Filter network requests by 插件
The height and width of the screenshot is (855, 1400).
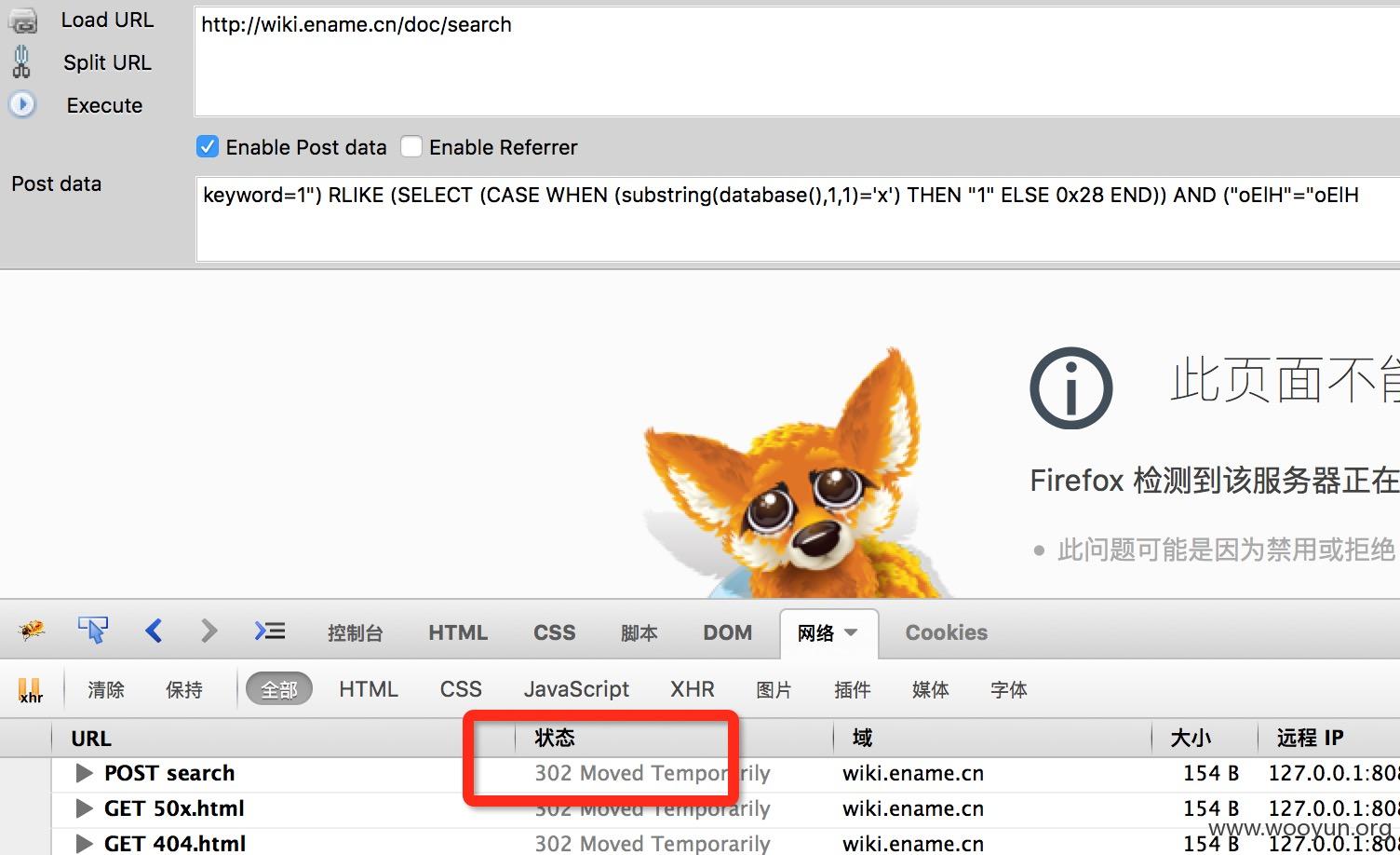click(x=853, y=690)
